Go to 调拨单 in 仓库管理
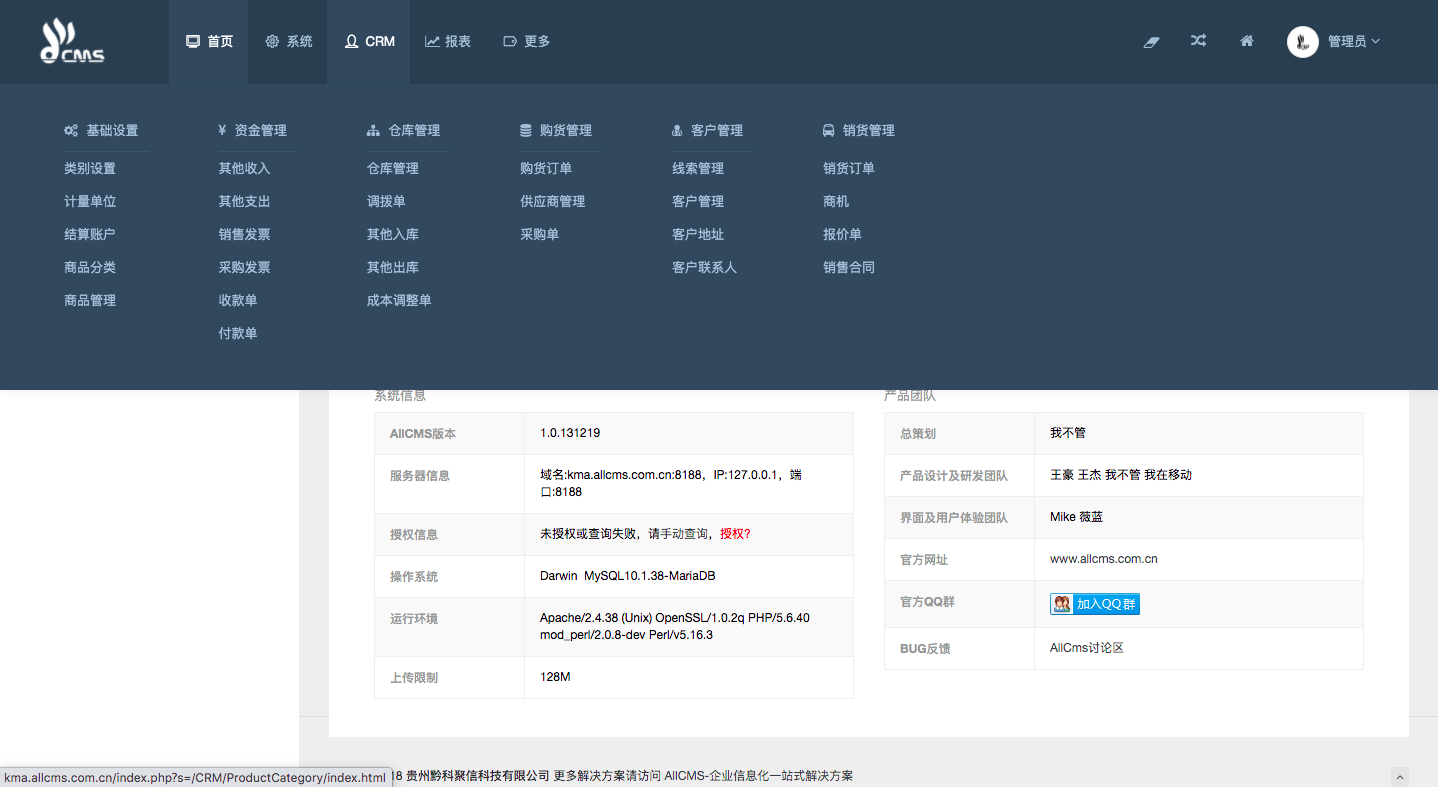The image size is (1438, 787). [x=386, y=201]
